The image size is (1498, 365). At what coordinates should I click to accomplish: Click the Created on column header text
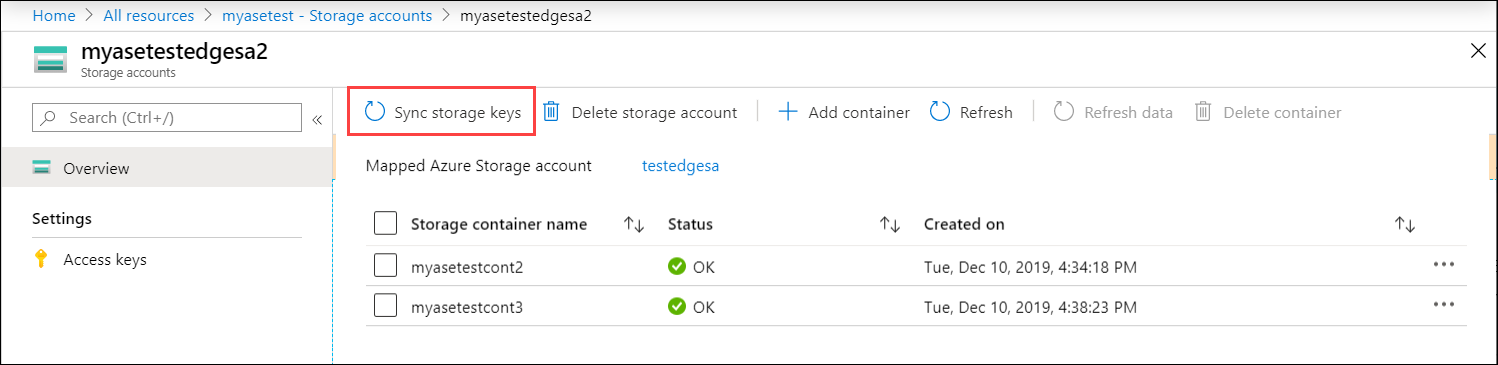(x=964, y=224)
